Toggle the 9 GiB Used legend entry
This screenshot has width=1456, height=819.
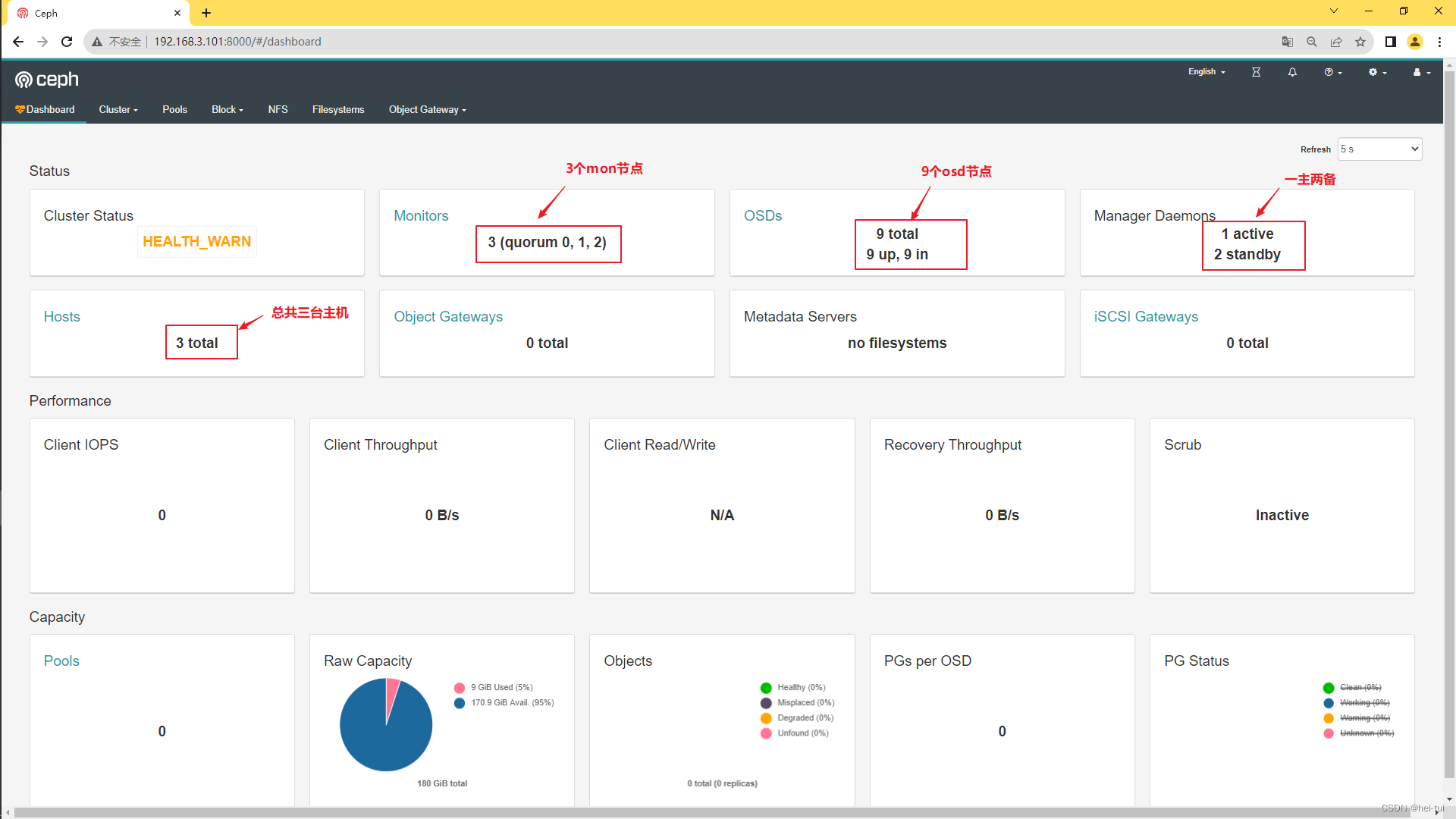click(500, 688)
